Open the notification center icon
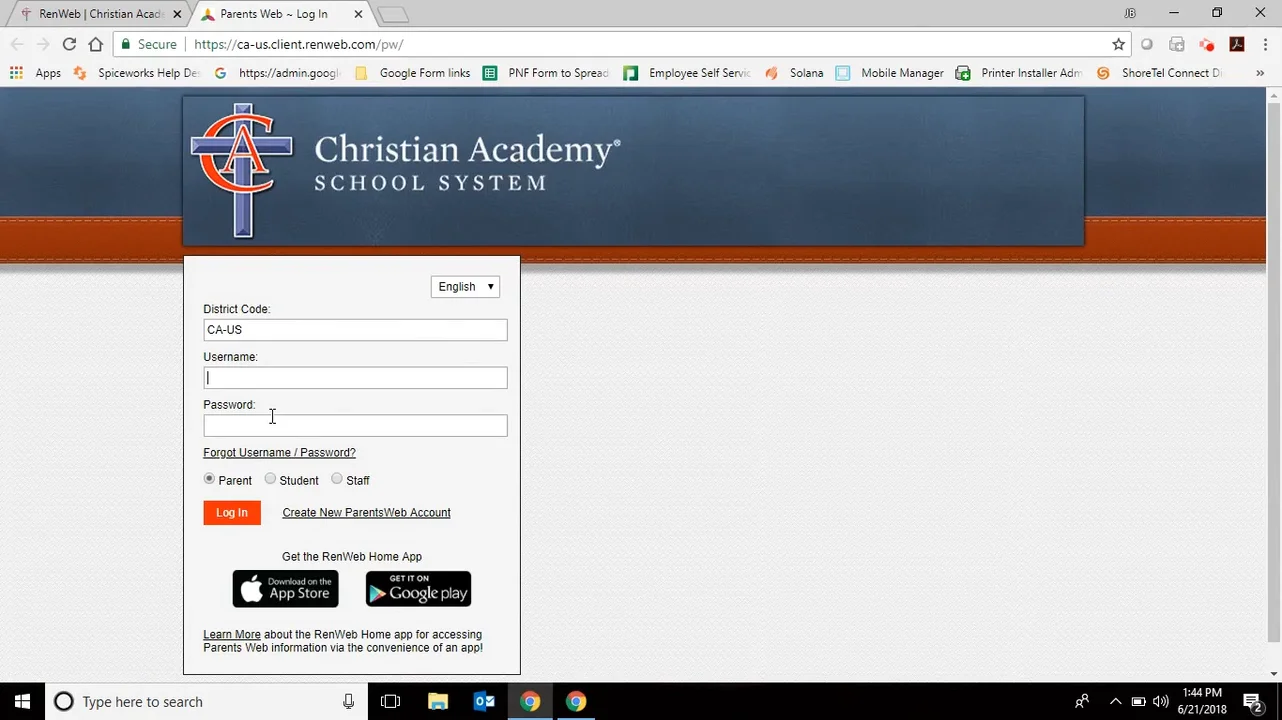The height and width of the screenshot is (720, 1282). pos(1253,702)
